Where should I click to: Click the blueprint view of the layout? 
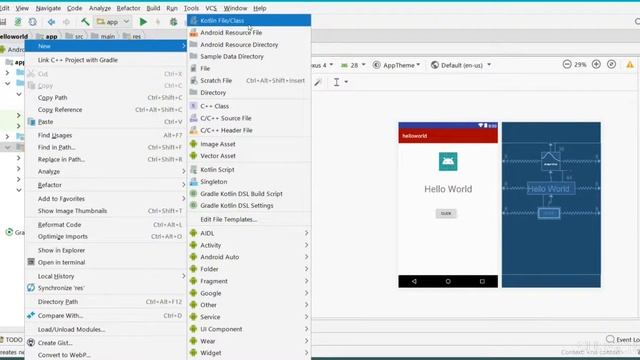pyautogui.click(x=551, y=204)
